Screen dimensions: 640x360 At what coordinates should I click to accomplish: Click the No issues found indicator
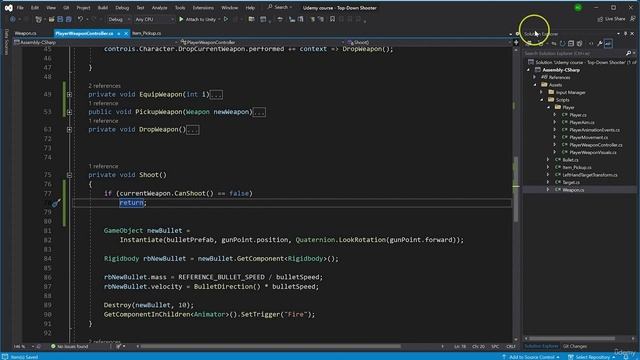pyautogui.click(x=69, y=347)
